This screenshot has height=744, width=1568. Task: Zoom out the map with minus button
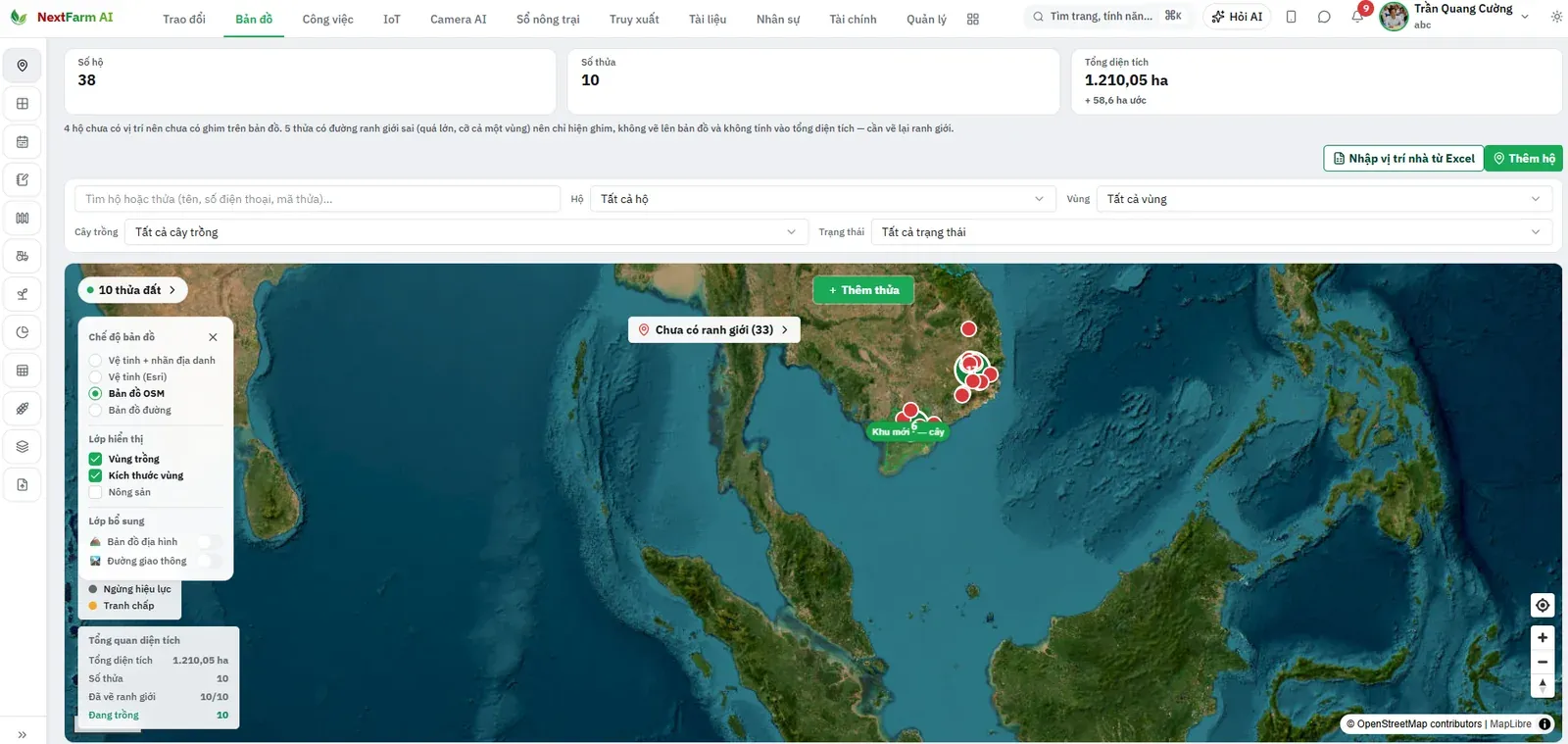(x=1543, y=662)
